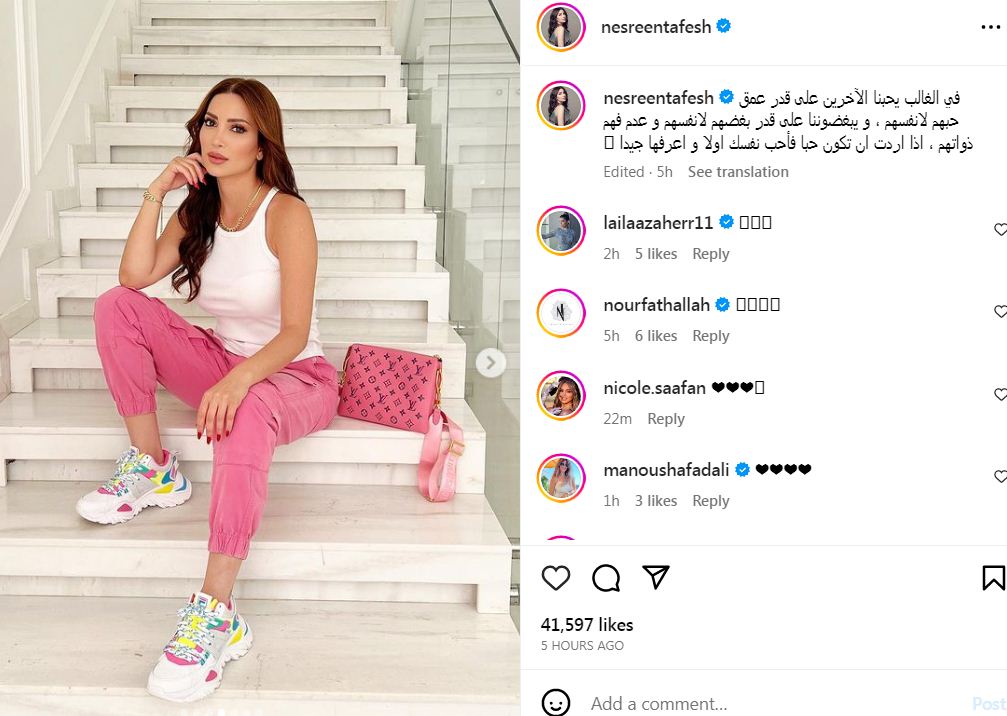This screenshot has width=1007, height=716.
Task: Open nicole.saafan's username link
Action: (x=654, y=387)
